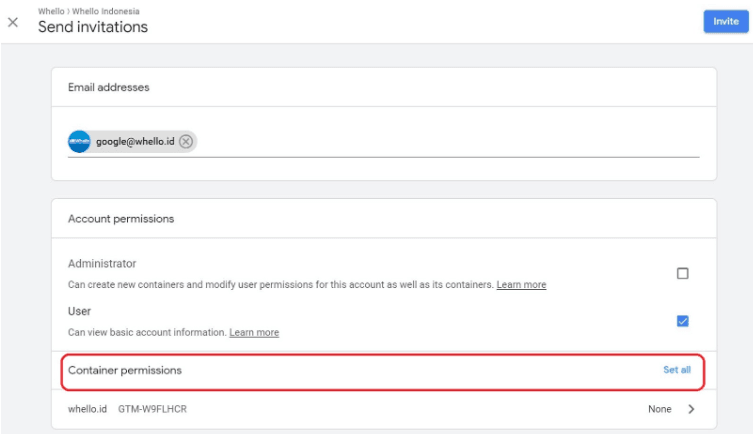Close the Send invitations dialog

(x=13, y=22)
